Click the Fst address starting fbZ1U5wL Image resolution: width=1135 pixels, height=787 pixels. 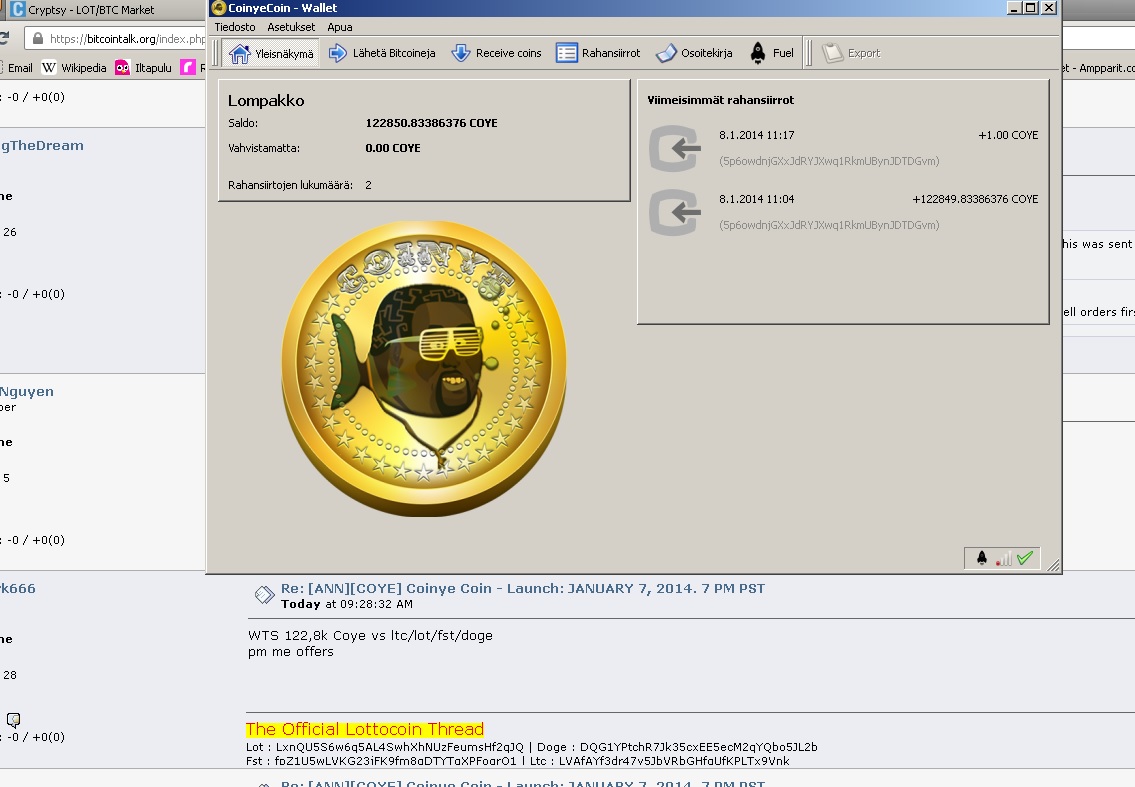click(395, 761)
